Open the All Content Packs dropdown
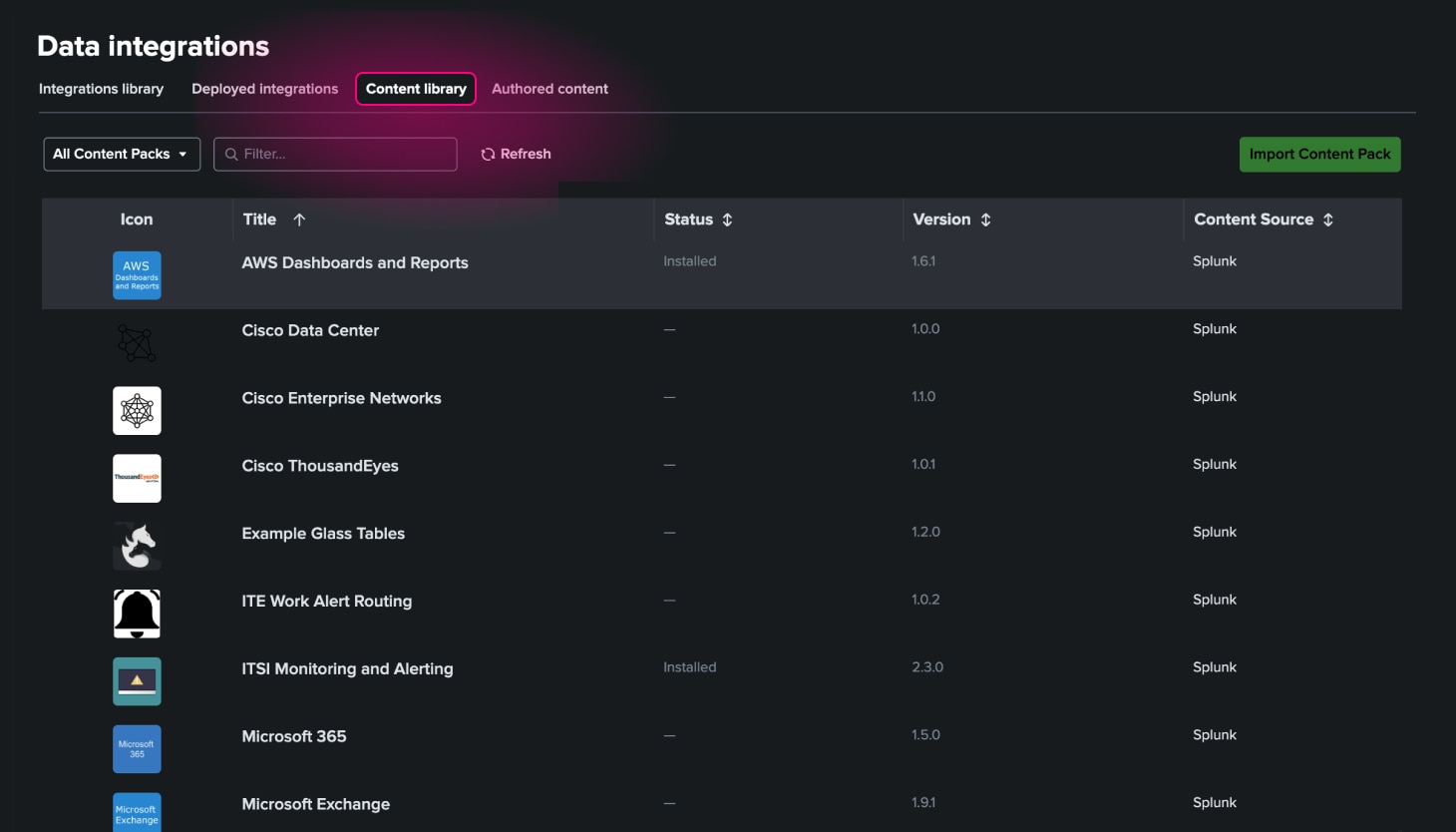1456x832 pixels. click(122, 155)
